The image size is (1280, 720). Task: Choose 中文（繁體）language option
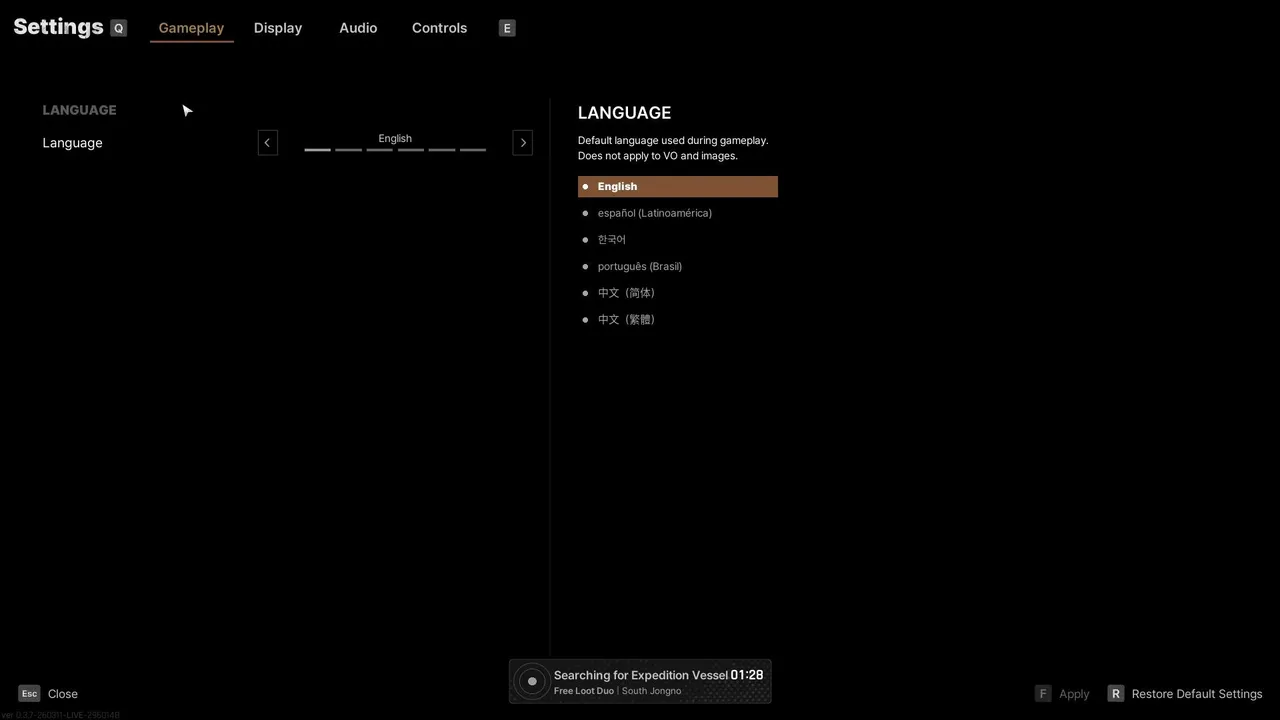click(627, 320)
